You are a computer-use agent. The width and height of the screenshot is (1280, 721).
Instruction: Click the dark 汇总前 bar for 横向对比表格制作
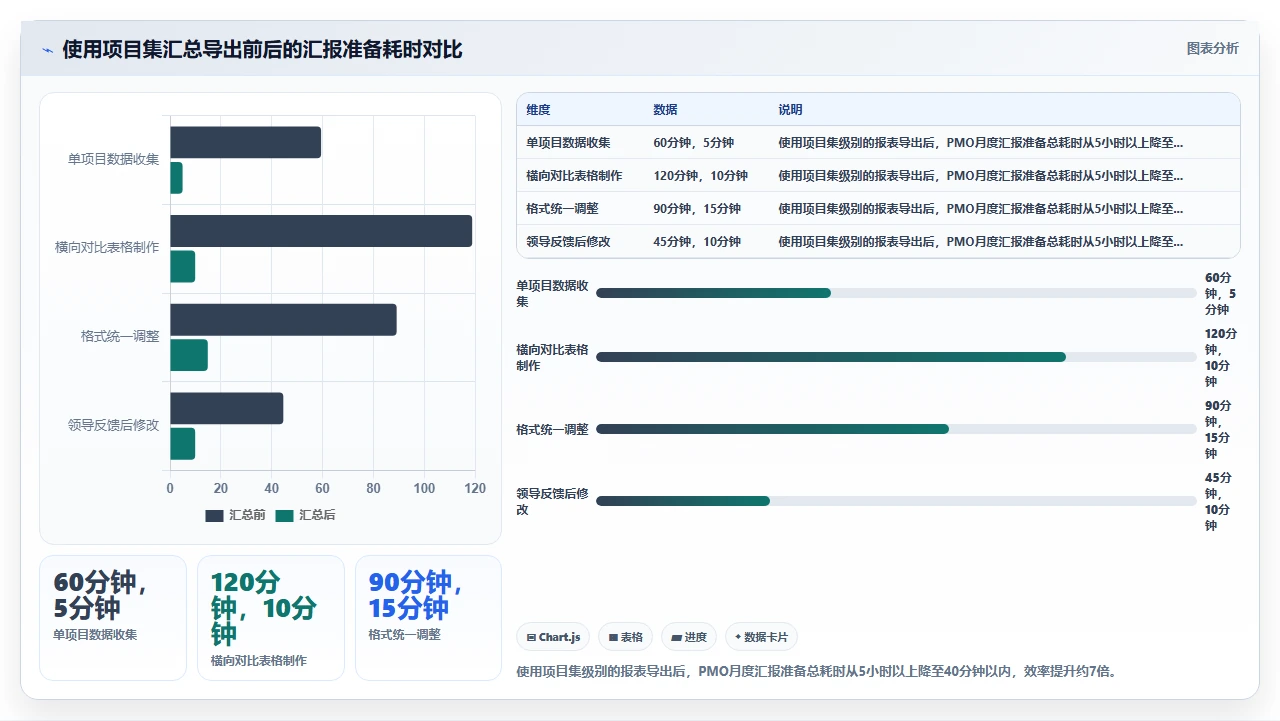coord(321,231)
